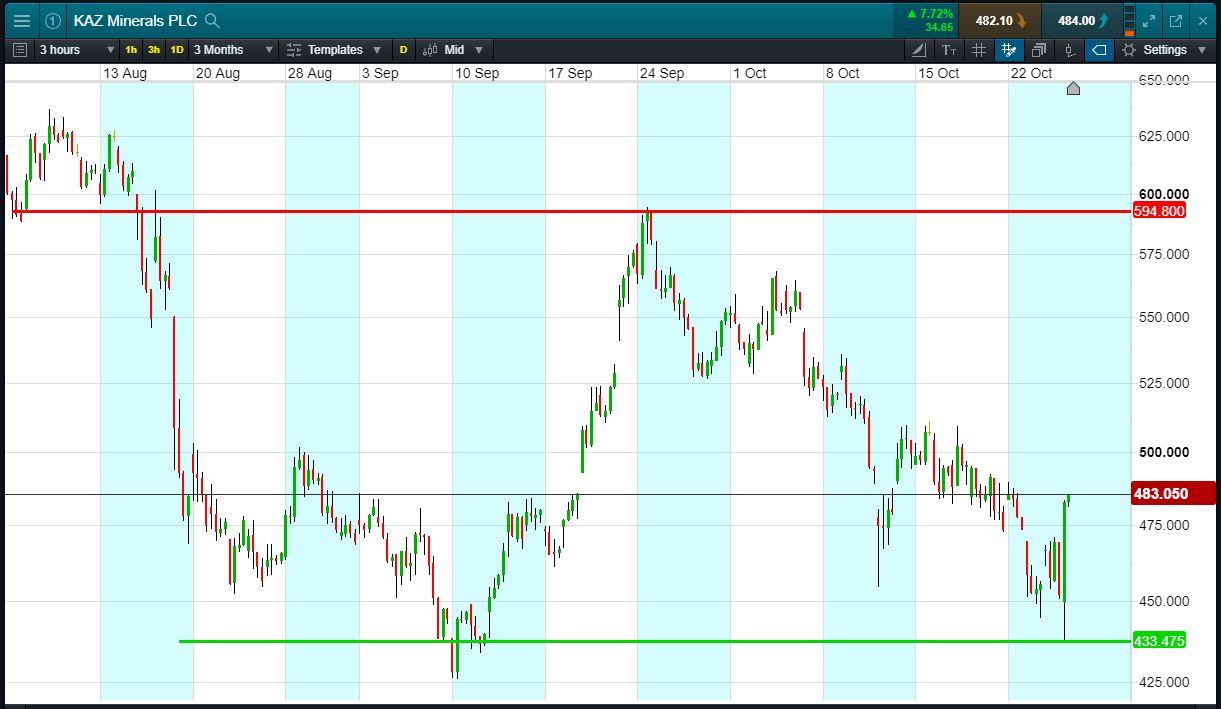Open the chart list panel icon

(x=20, y=49)
